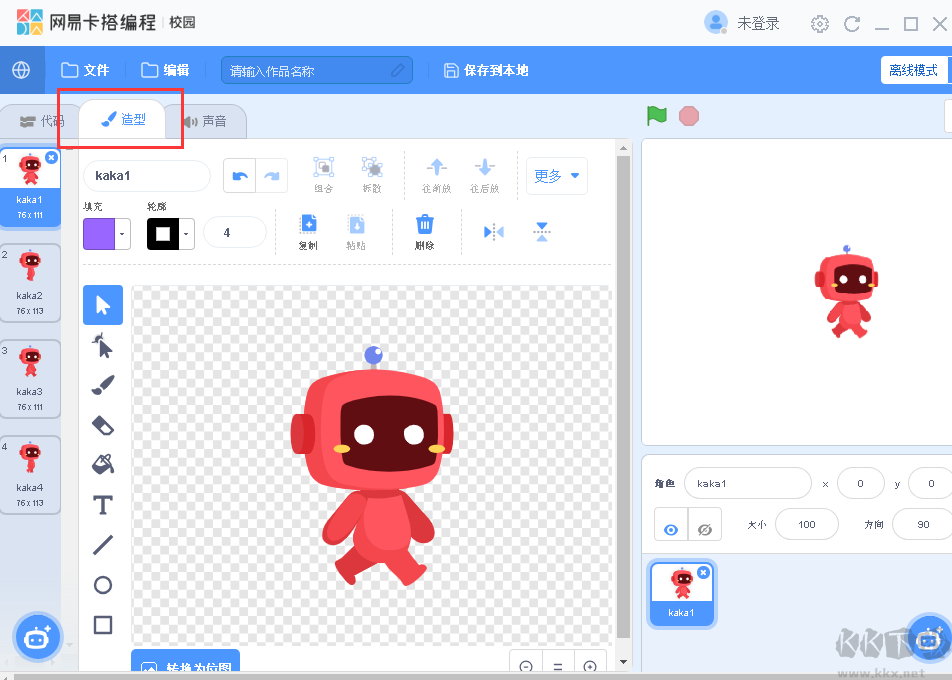Viewport: 952px width, 680px height.
Task: Choose the Text tool
Action: point(102,505)
